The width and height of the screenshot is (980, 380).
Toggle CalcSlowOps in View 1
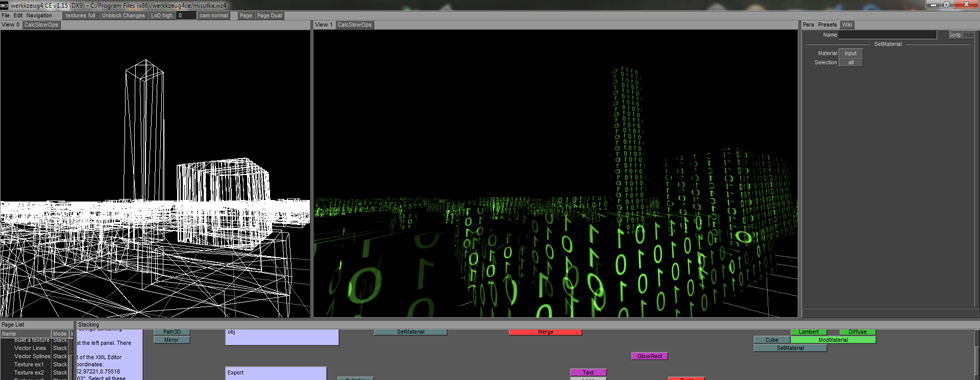pos(354,25)
